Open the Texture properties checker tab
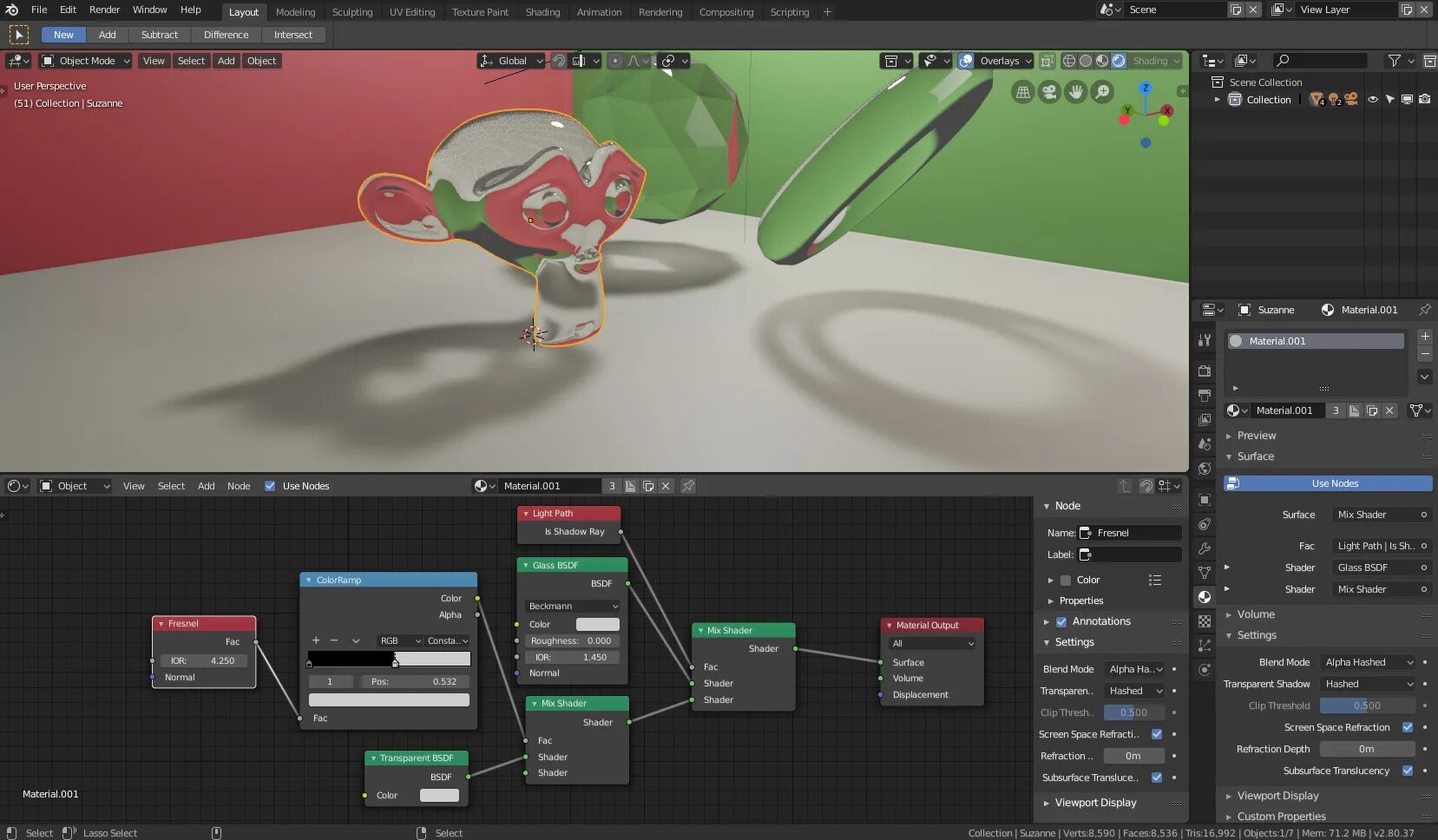This screenshot has height=840, width=1438. 1204,621
